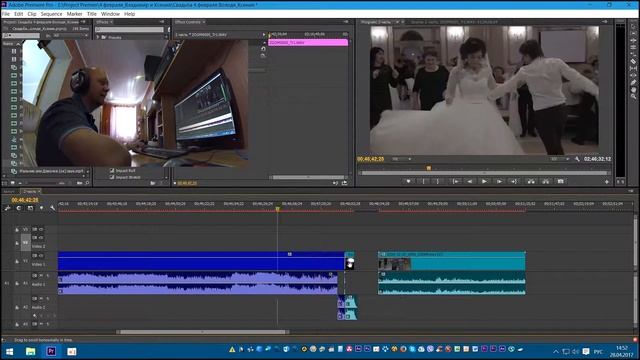640x360 pixels.
Task: Open the Program monitor panel menu
Action: pos(605,22)
